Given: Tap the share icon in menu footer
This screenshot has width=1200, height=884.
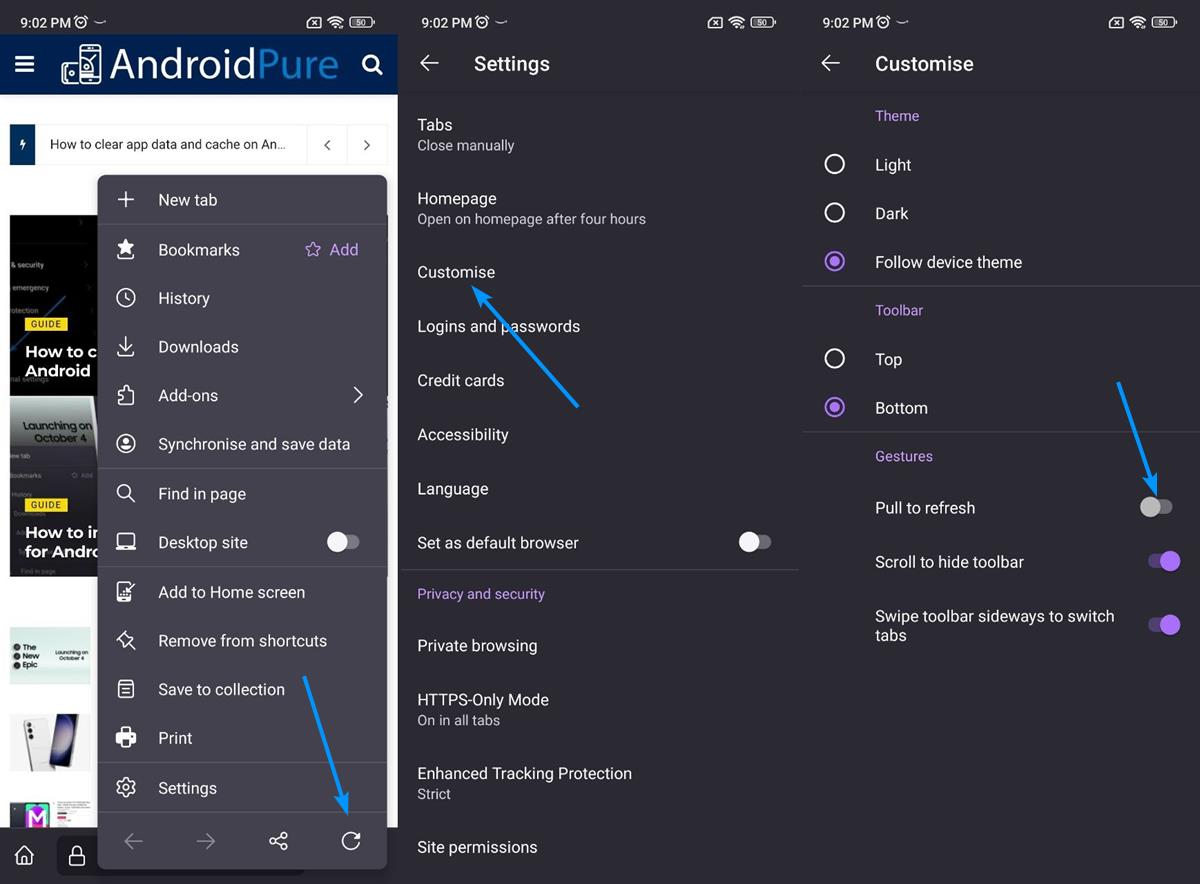Looking at the screenshot, I should 278,841.
